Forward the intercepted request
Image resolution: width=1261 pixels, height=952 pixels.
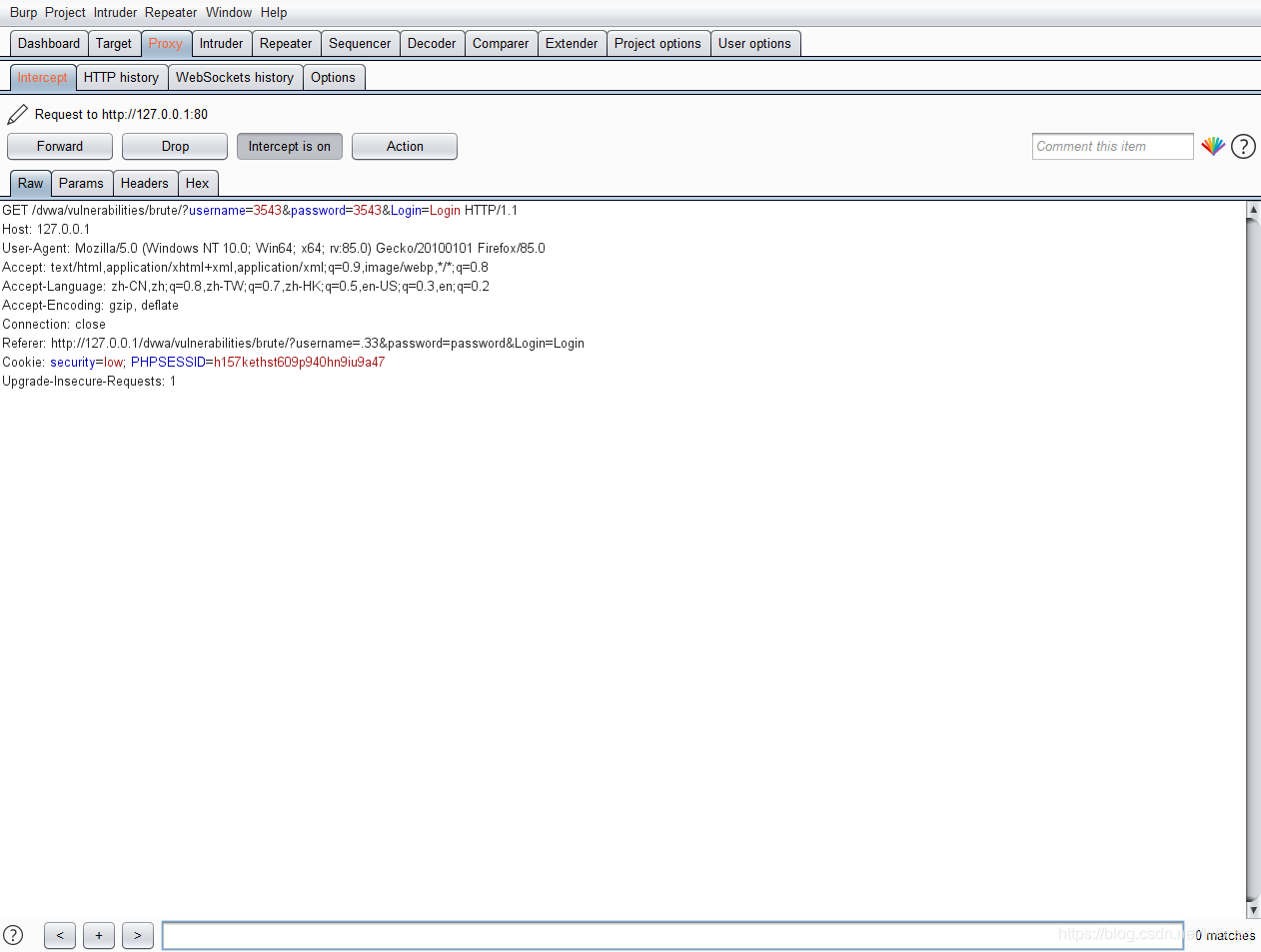click(60, 147)
